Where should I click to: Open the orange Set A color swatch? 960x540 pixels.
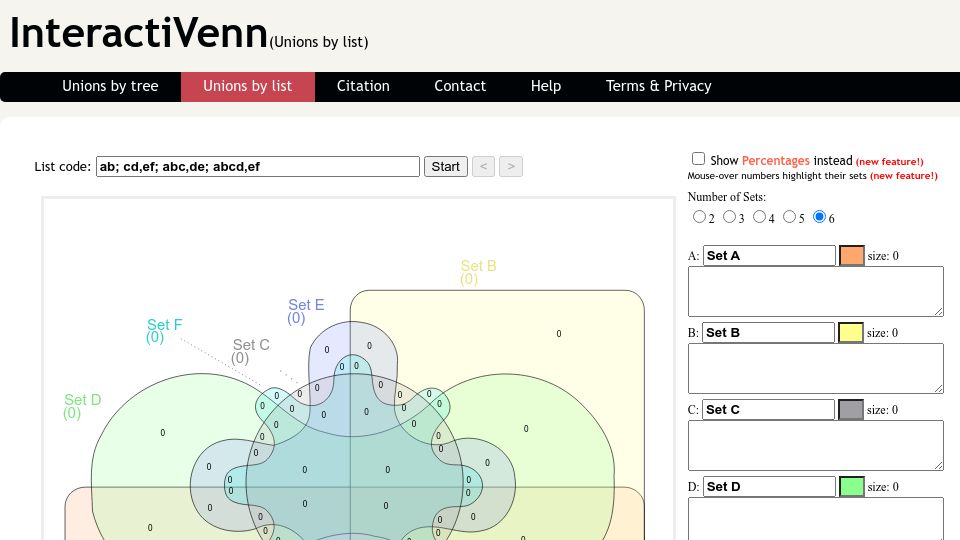coord(852,256)
